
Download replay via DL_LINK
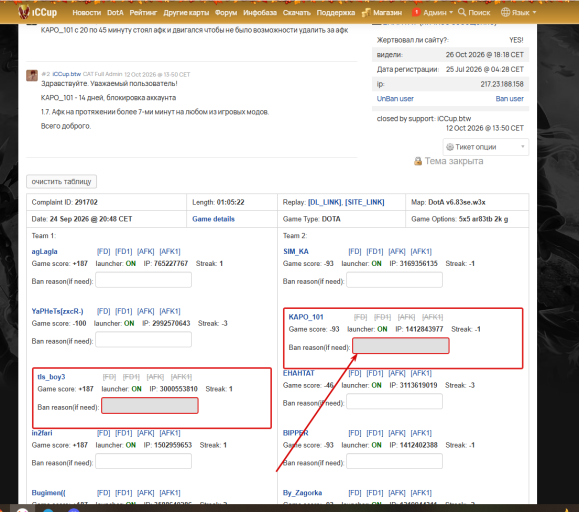point(325,202)
